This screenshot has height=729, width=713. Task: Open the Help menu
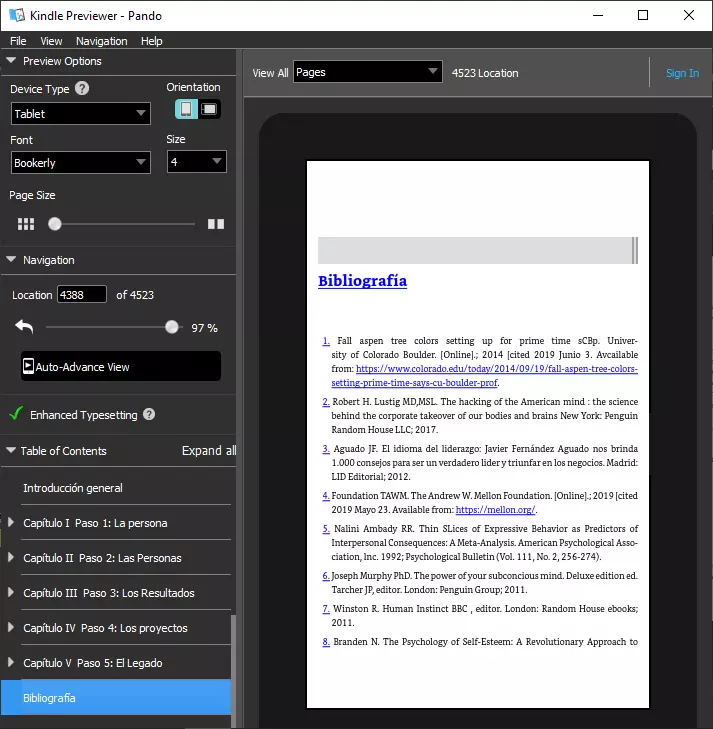coord(152,41)
